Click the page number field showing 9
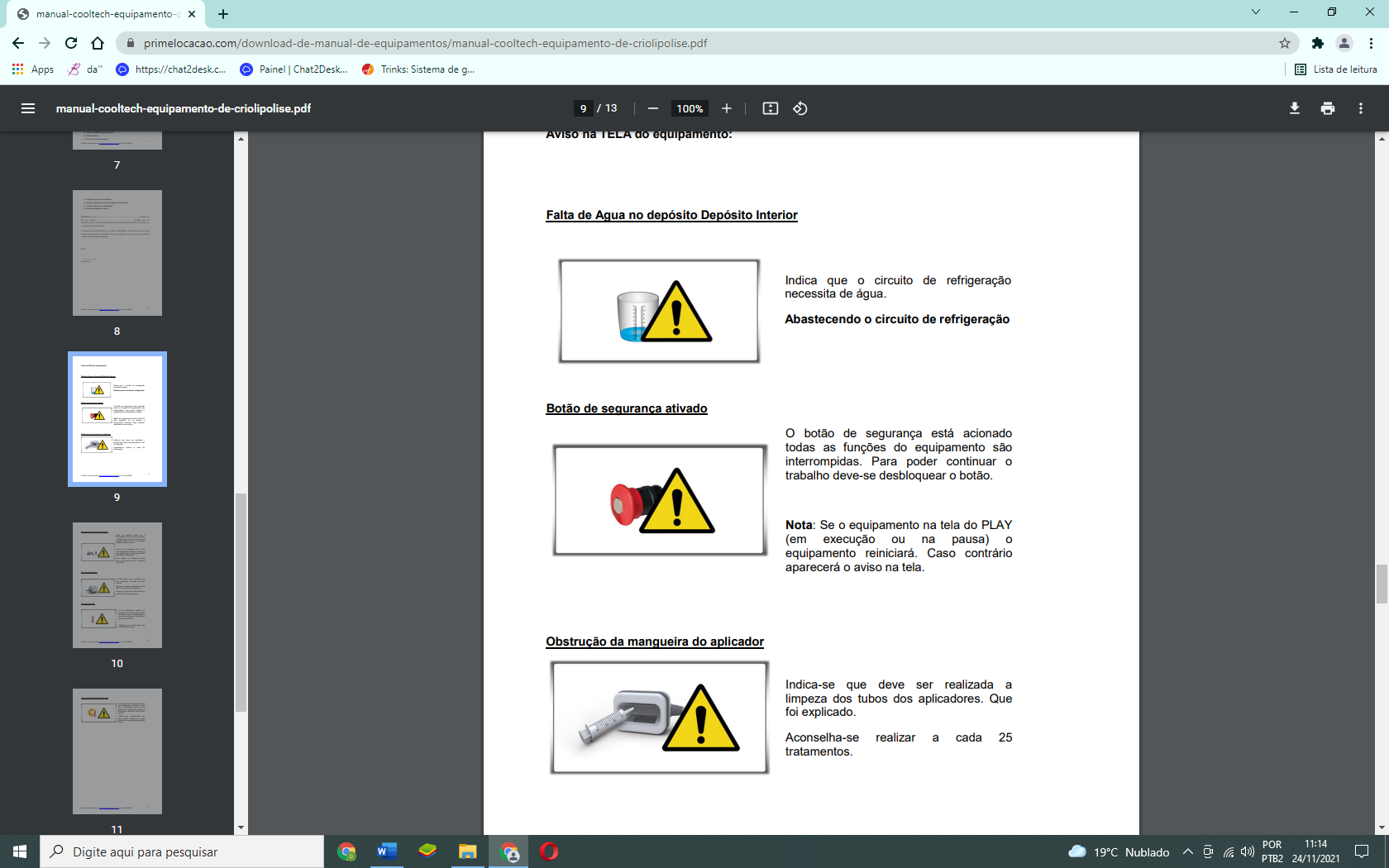This screenshot has height=868, width=1389. pos(584,108)
